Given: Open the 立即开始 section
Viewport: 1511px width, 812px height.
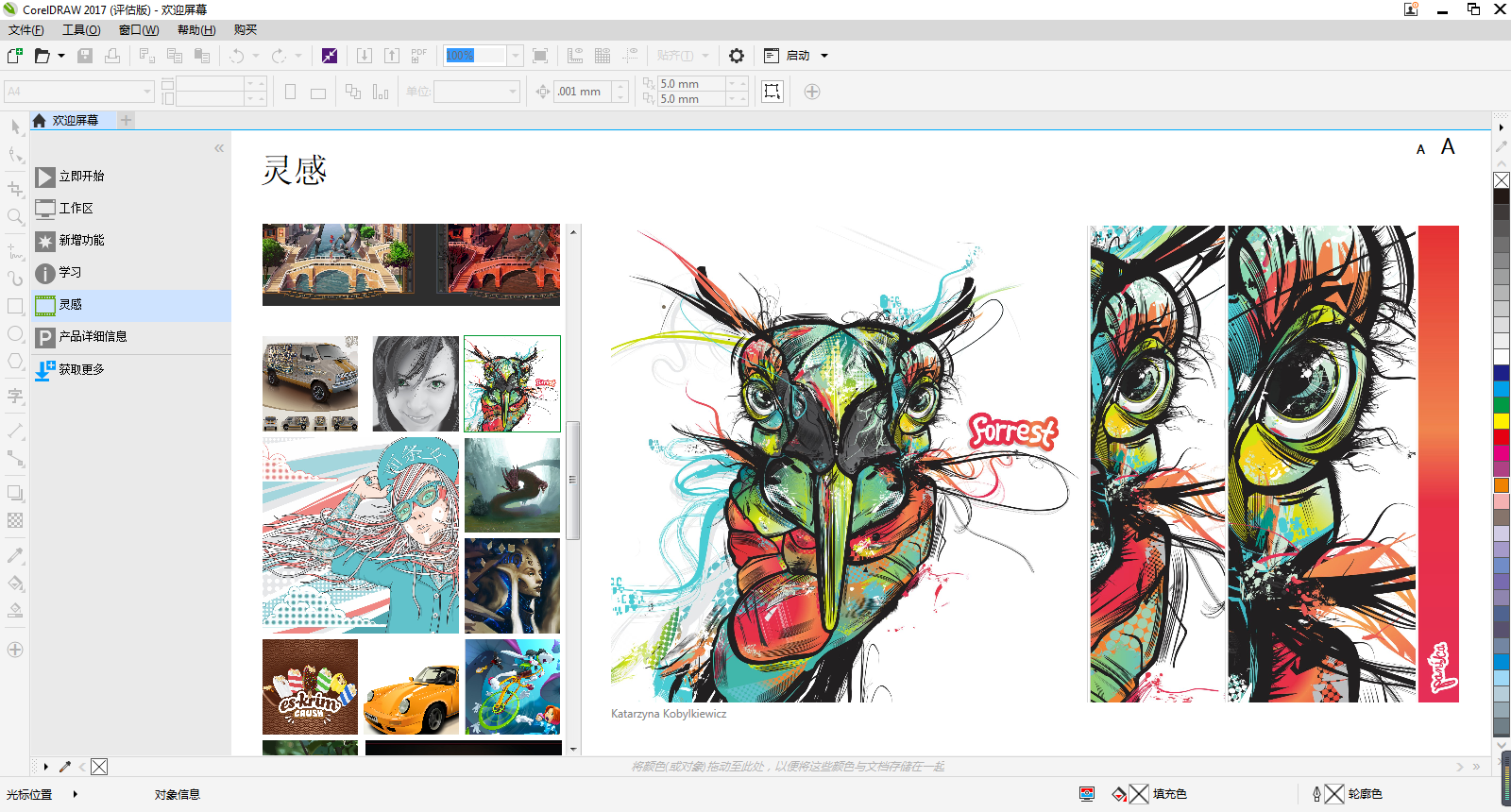Looking at the screenshot, I should (x=132, y=177).
